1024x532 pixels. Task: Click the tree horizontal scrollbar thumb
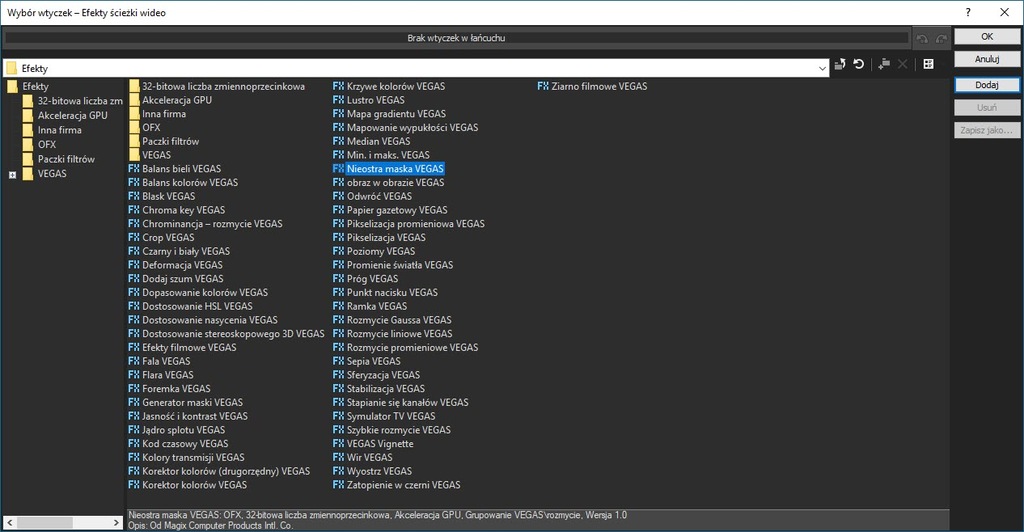point(45,523)
